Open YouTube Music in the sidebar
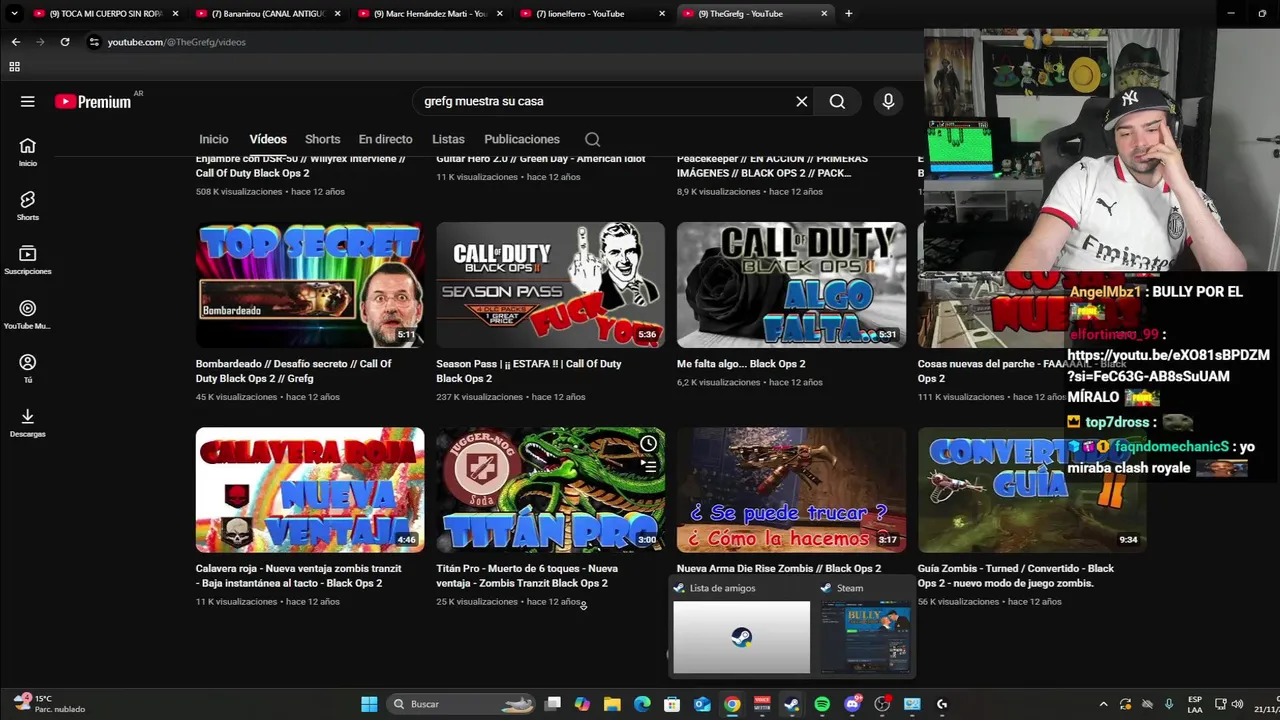The image size is (1280, 720). point(28,315)
